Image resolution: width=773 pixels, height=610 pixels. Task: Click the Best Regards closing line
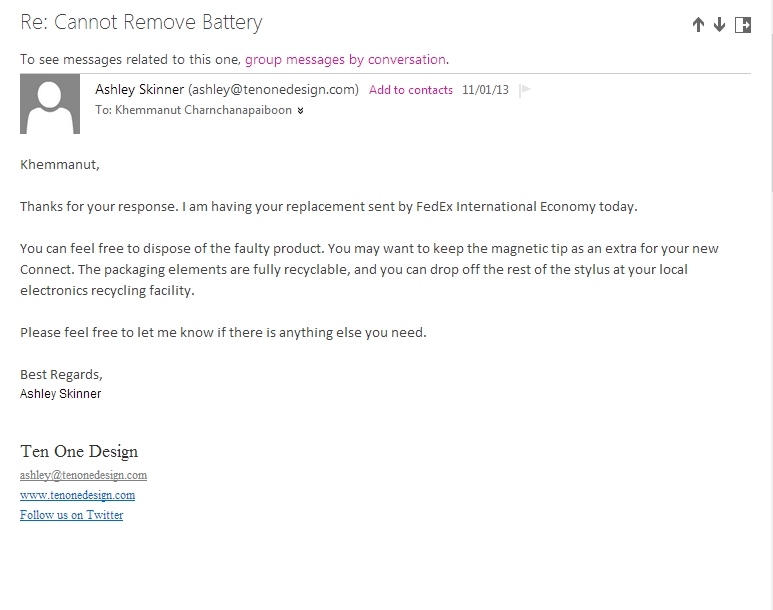point(61,375)
